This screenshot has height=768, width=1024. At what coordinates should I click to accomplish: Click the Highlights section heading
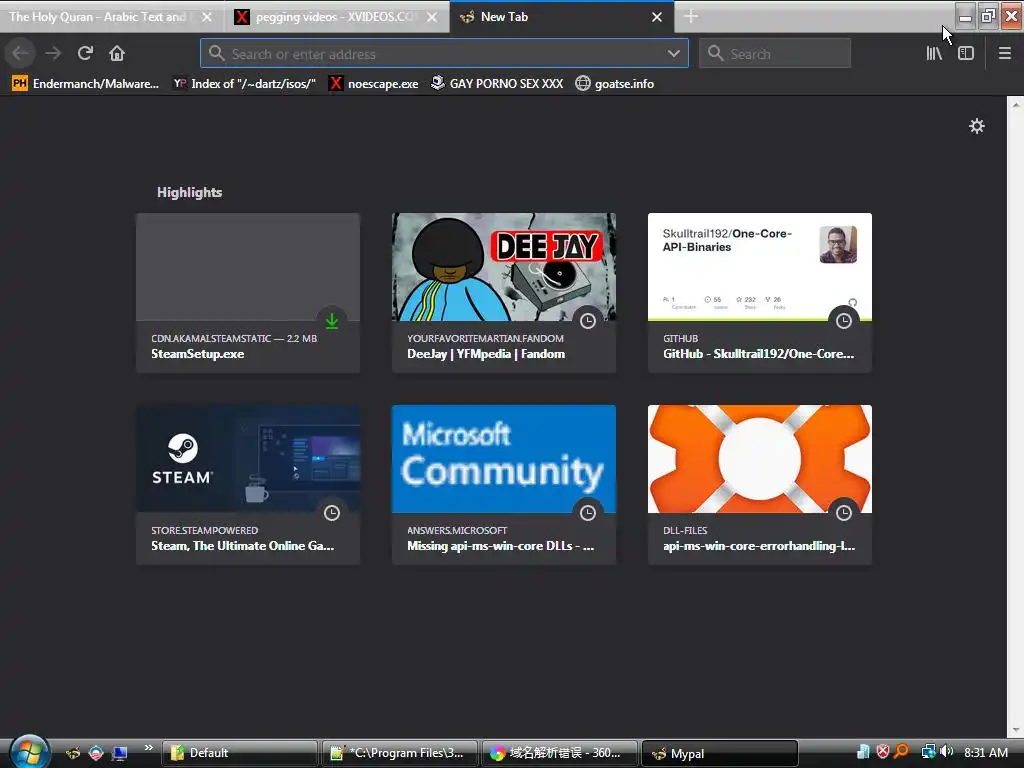click(189, 192)
